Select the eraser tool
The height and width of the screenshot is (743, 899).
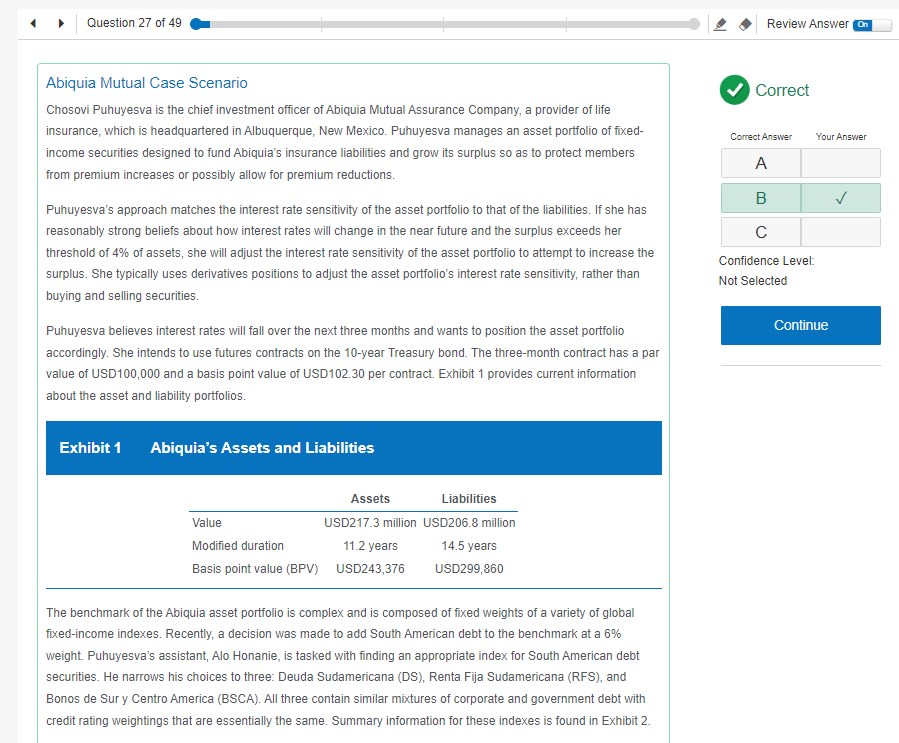(x=745, y=24)
